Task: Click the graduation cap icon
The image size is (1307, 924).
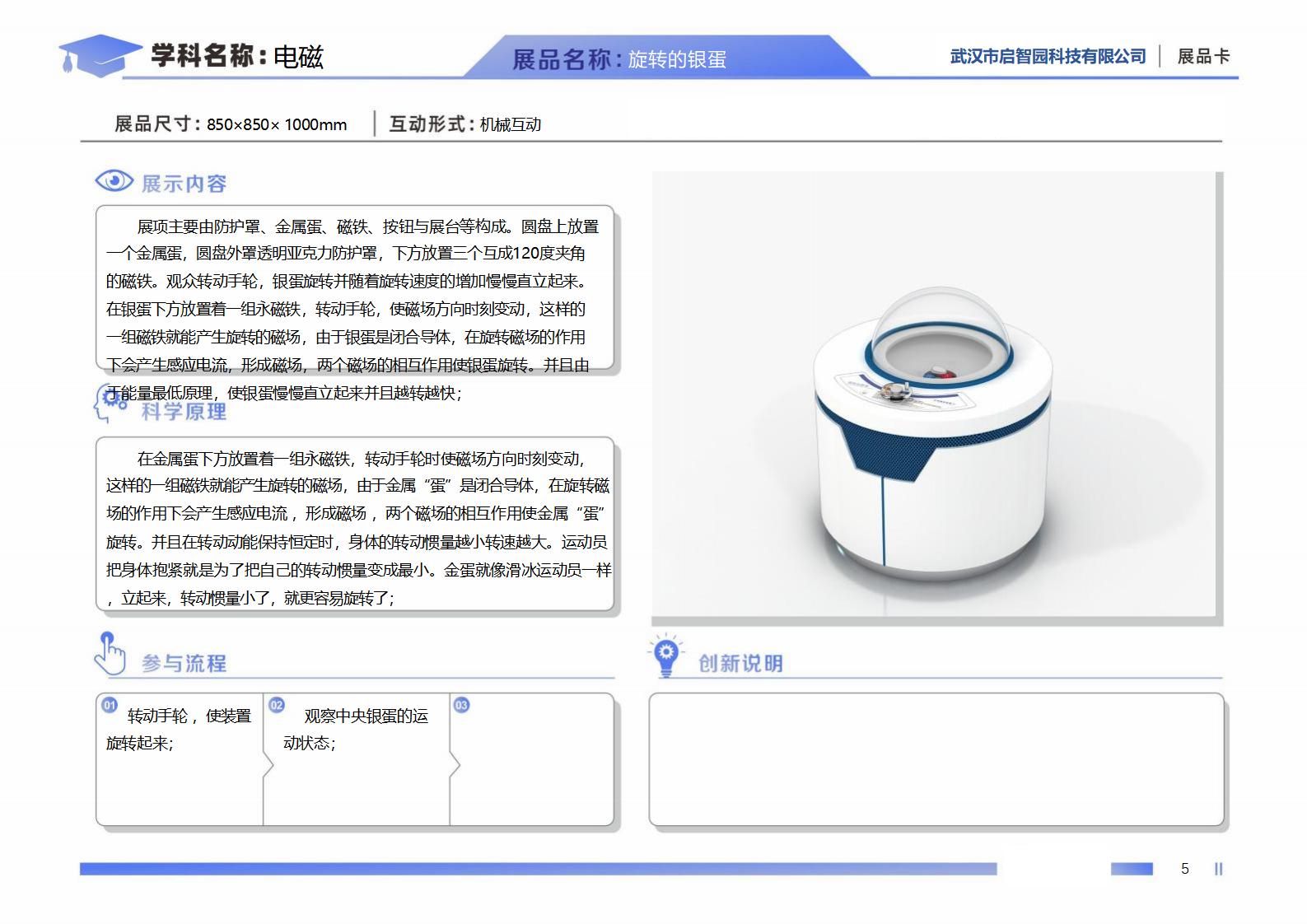Action: click(100, 55)
